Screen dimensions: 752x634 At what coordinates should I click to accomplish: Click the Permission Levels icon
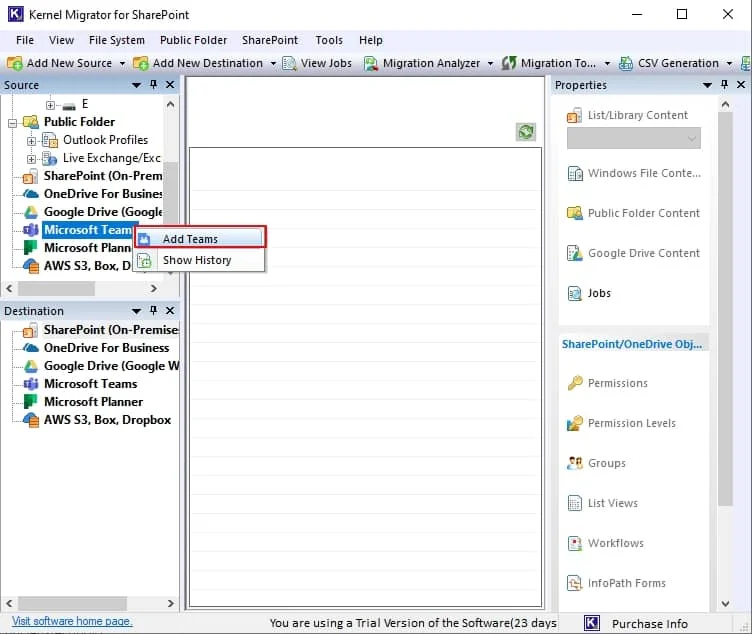pyautogui.click(x=575, y=423)
